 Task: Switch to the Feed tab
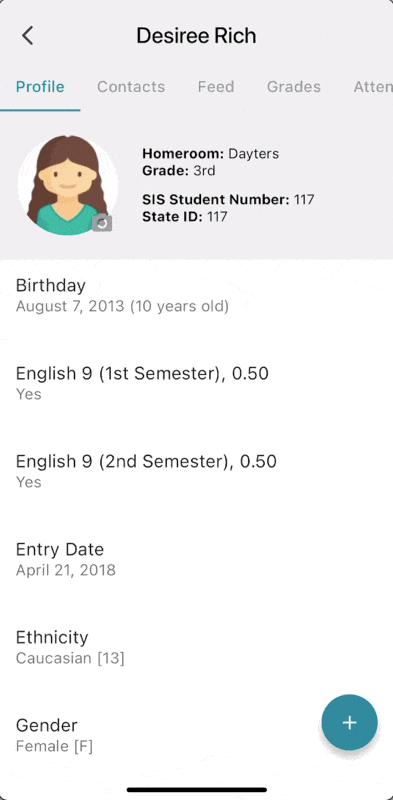(x=216, y=87)
